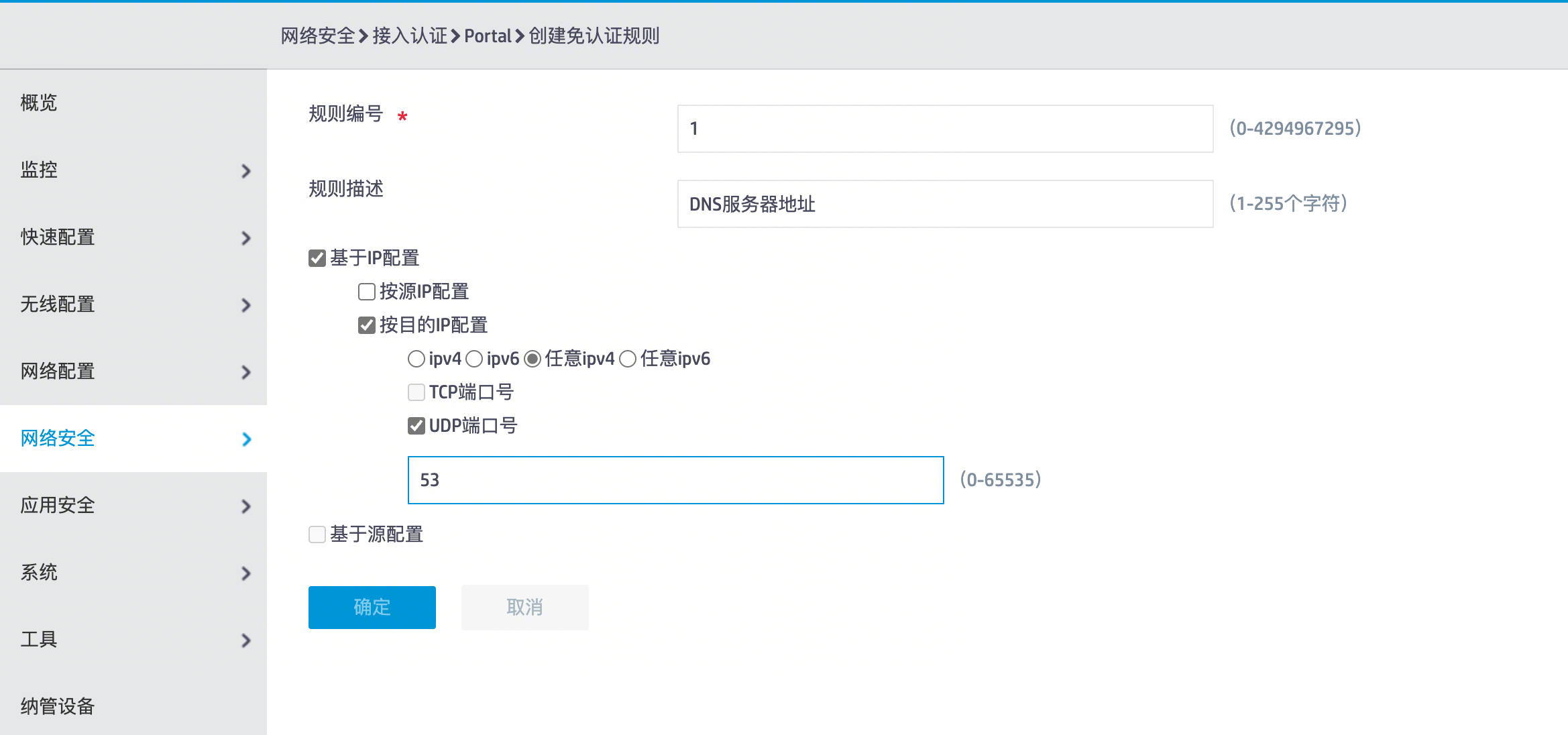Viewport: 1568px width, 735px height.
Task: Click the blue 网络安全 chevron icon
Action: (x=246, y=439)
